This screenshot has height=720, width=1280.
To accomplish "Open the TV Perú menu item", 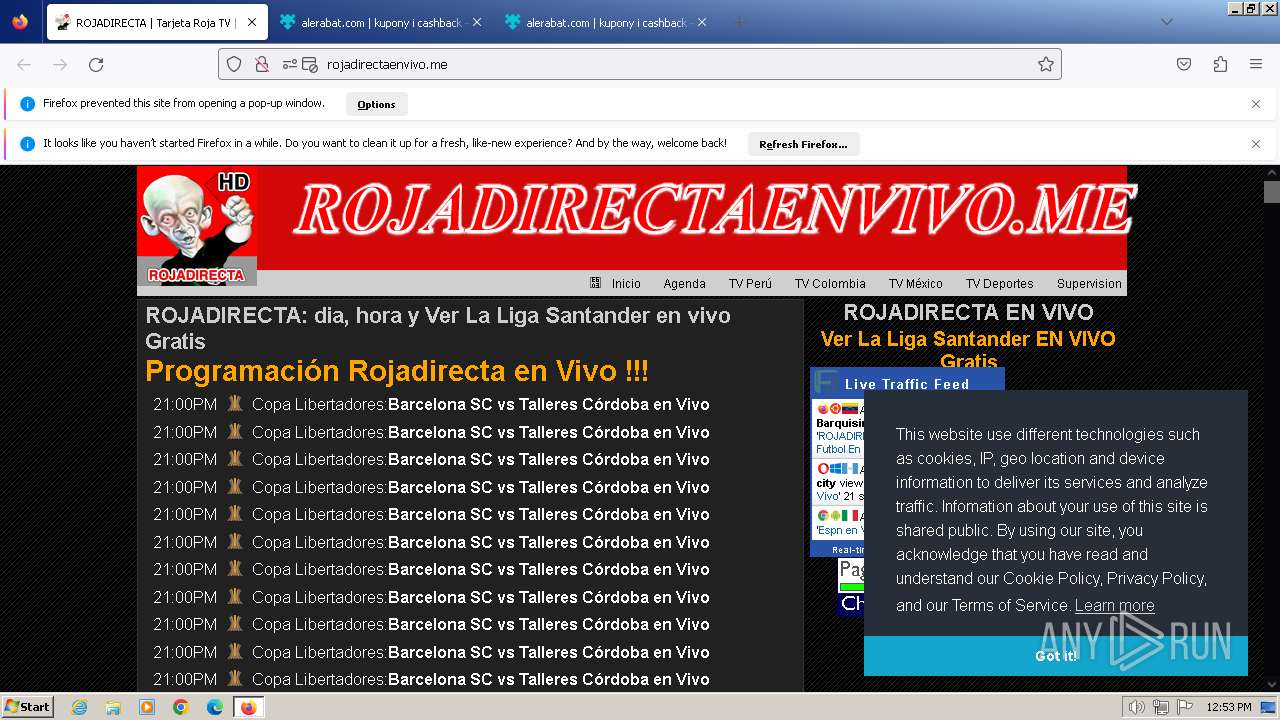I will click(x=750, y=283).
